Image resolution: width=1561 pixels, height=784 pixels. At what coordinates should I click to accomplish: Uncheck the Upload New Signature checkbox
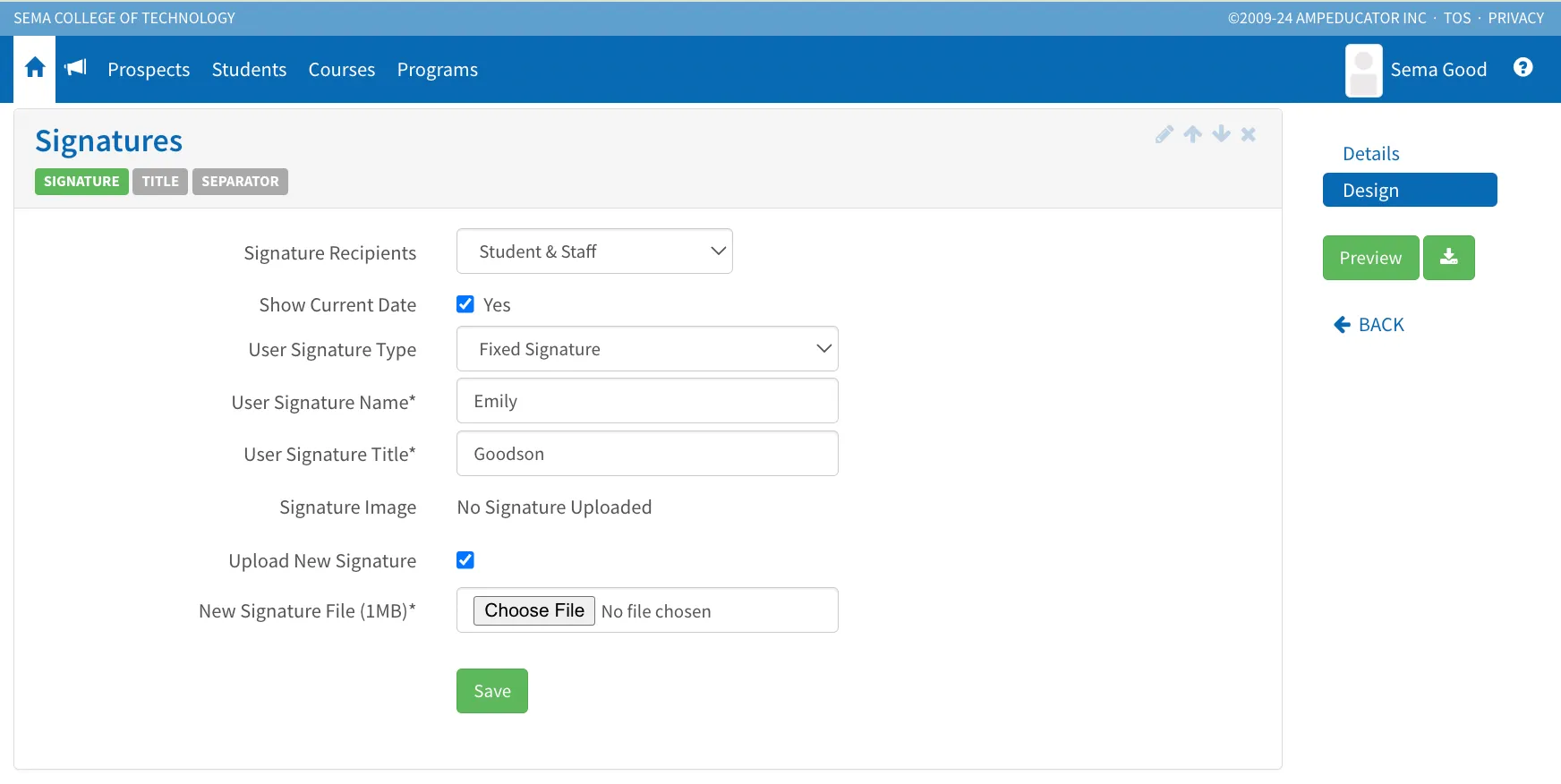465,560
